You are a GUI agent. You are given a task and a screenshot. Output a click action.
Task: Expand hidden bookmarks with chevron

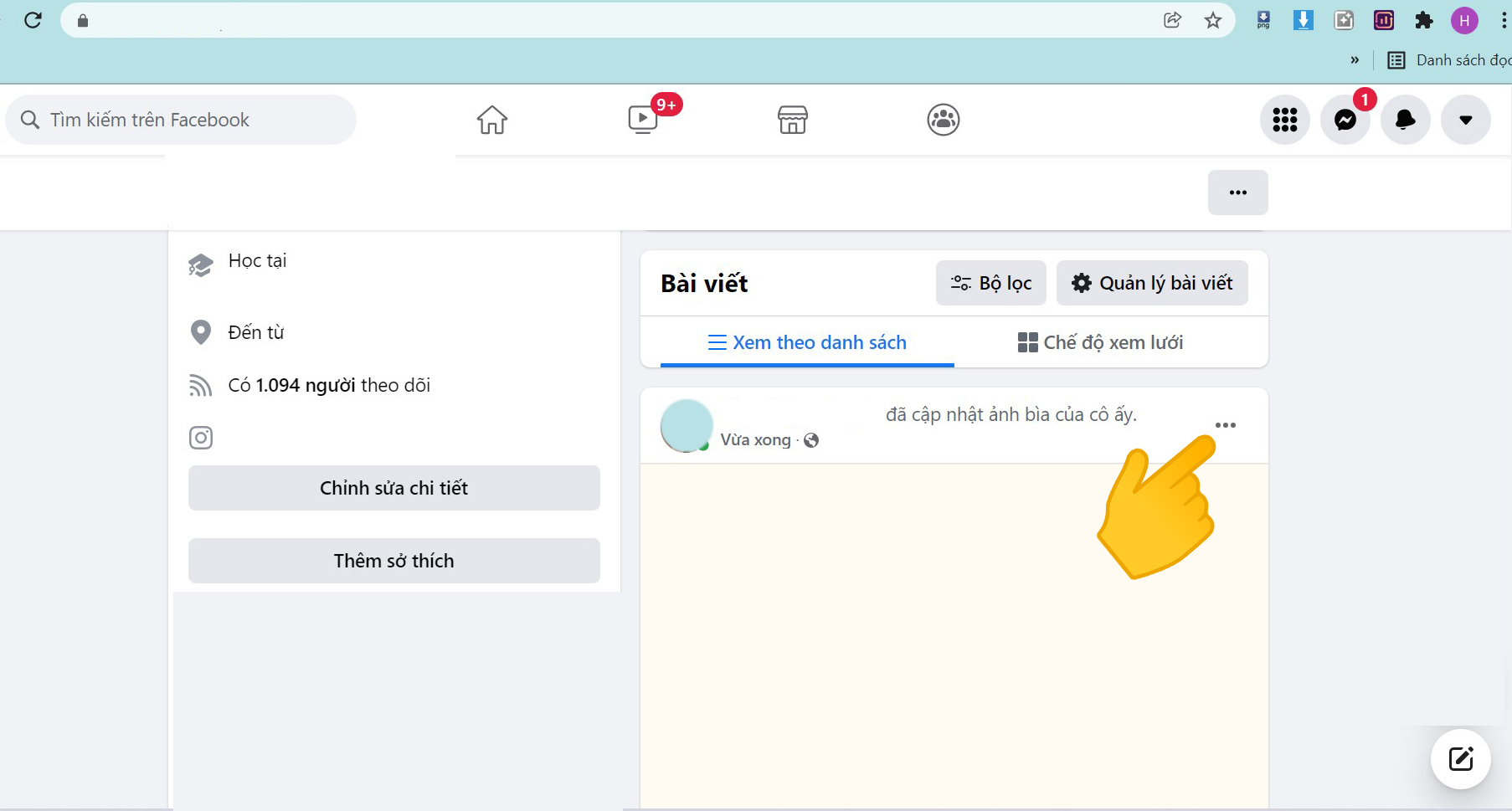[x=1355, y=60]
